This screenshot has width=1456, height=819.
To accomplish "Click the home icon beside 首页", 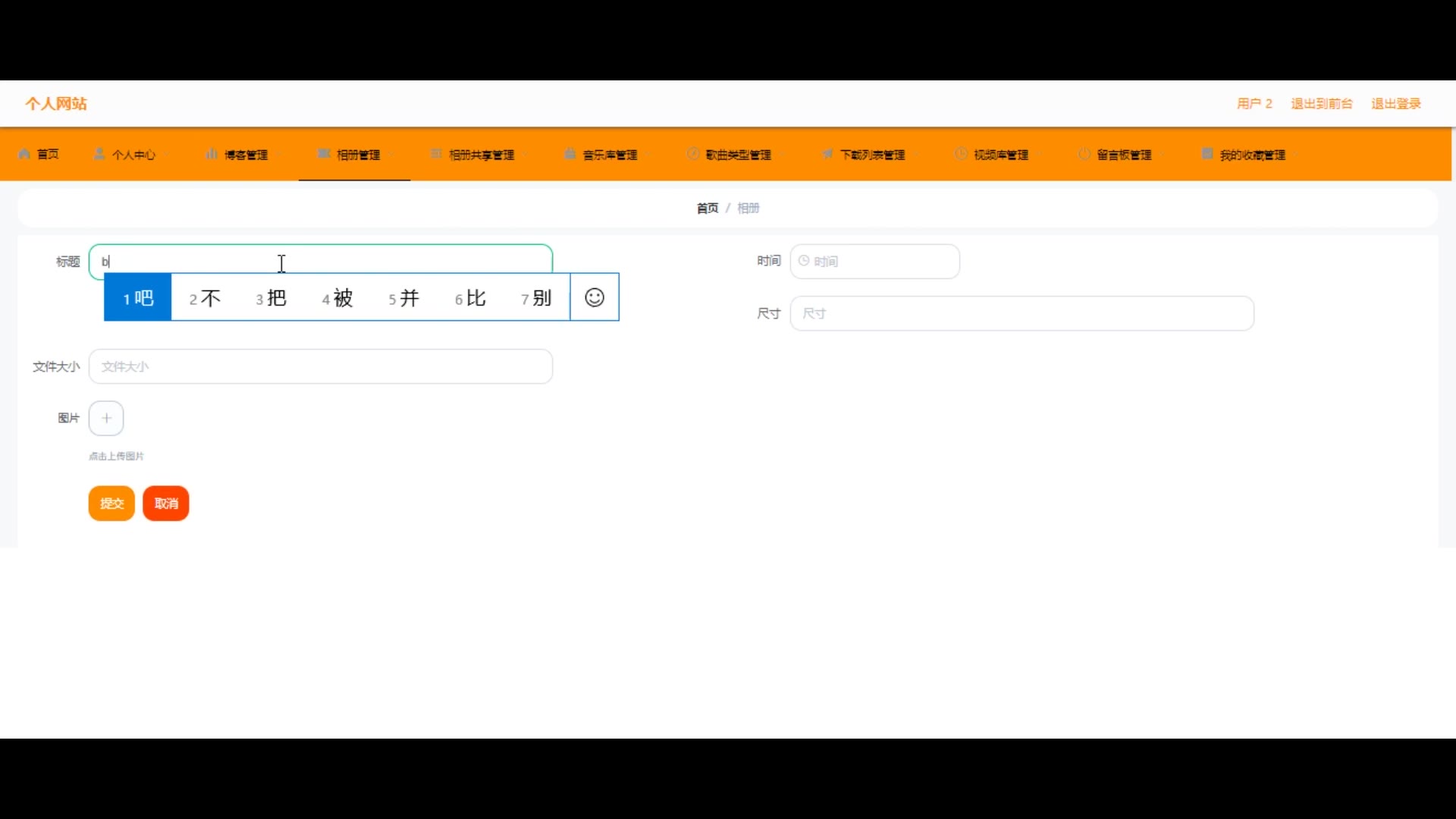I will coord(24,154).
